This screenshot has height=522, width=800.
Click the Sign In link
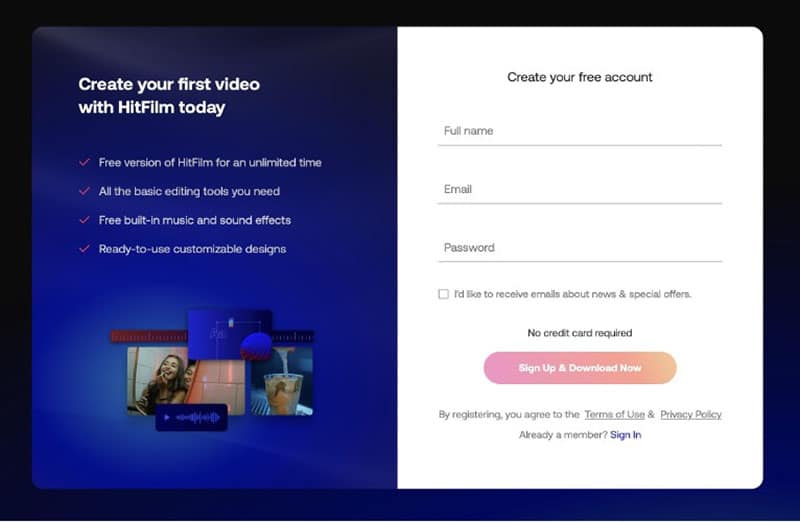coord(626,435)
